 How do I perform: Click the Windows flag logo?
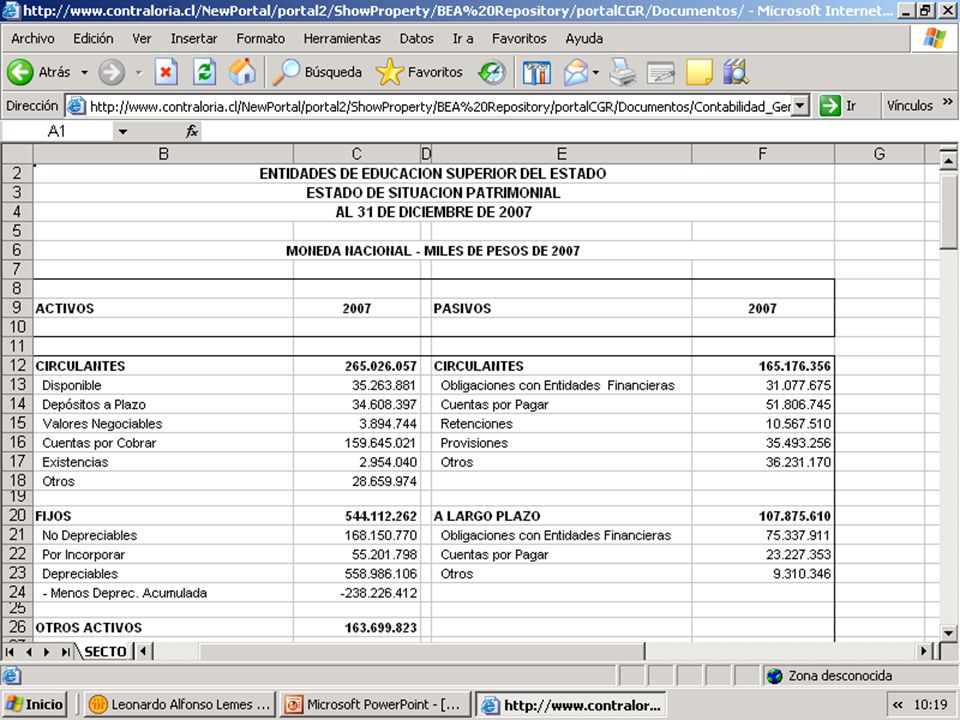point(934,38)
